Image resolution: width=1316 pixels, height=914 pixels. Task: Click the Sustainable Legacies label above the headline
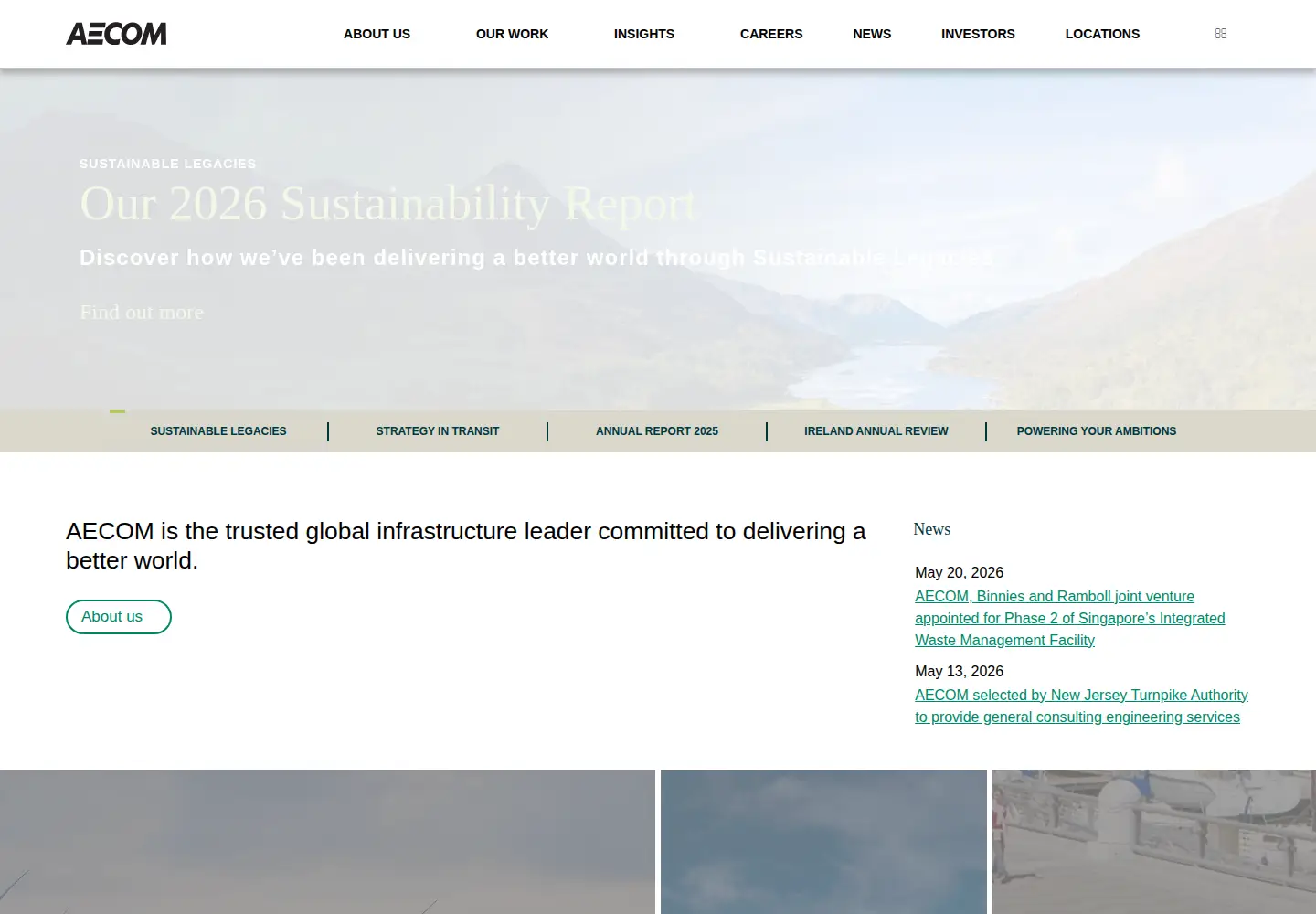(168, 164)
